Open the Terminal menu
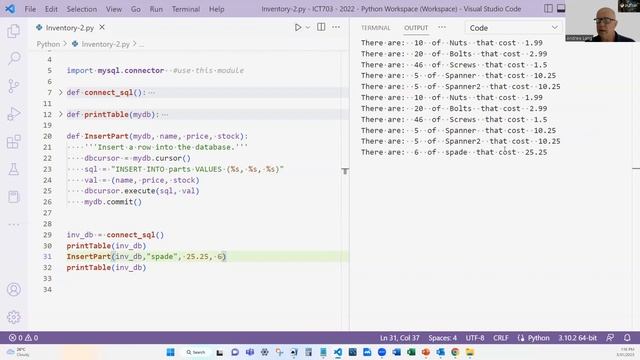 coord(186,9)
